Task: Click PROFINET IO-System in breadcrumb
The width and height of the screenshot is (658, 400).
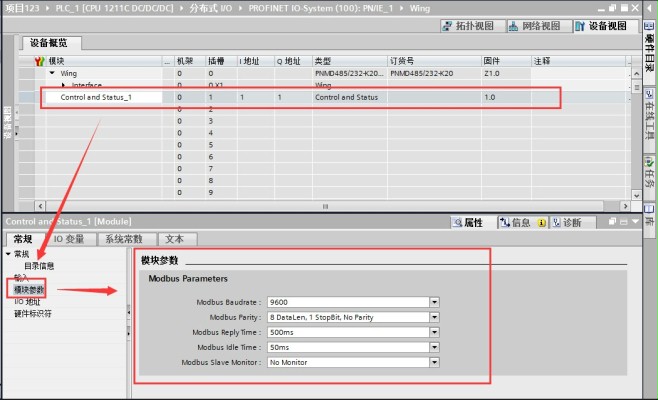Action: click(x=321, y=8)
